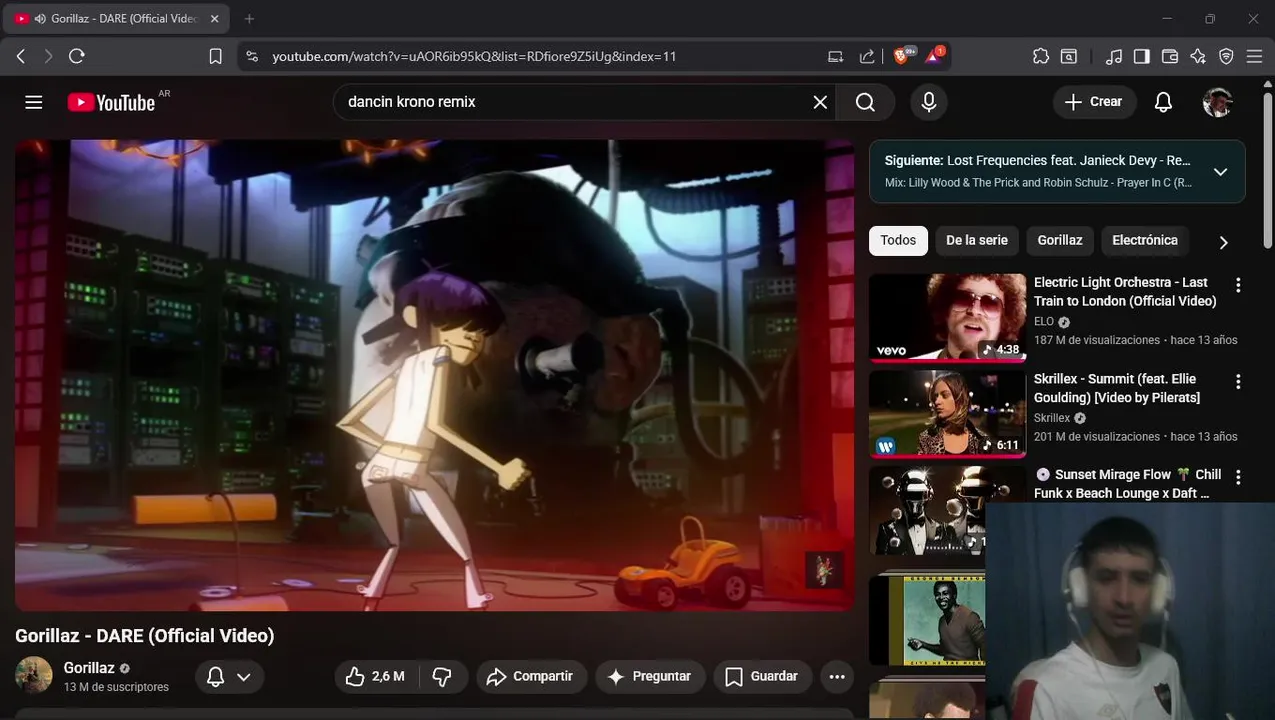Viewport: 1275px width, 720px height.
Task: Start voice search with microphone
Action: 929,102
